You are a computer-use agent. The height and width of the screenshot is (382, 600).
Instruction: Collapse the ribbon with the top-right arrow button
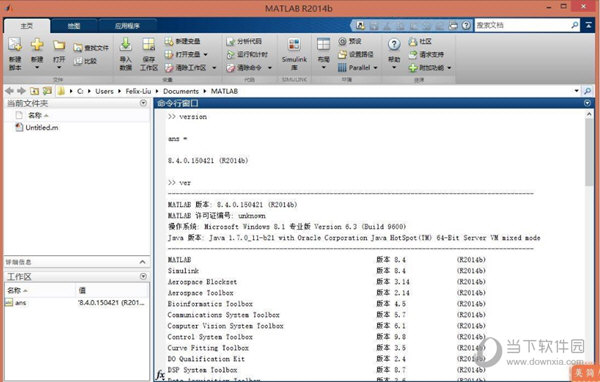tap(589, 25)
